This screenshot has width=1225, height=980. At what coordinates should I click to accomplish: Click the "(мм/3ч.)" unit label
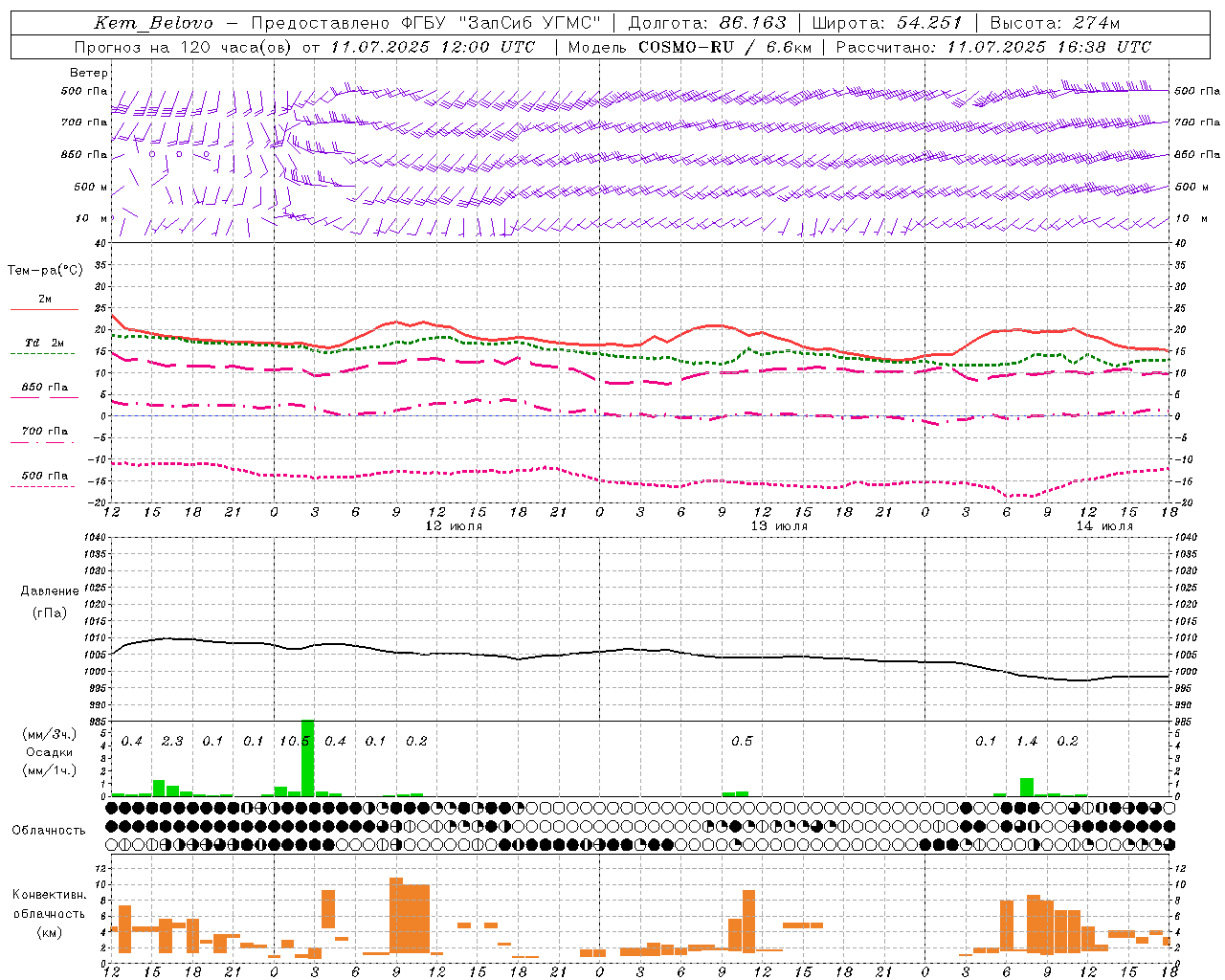tap(50, 734)
